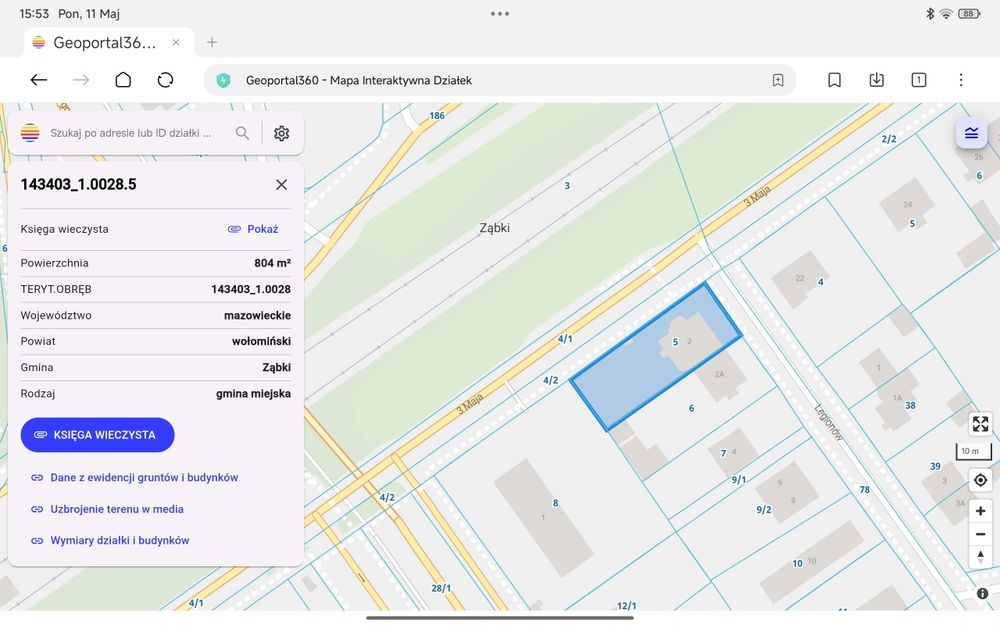Close the Geoportal360 browser tab

[x=176, y=42]
